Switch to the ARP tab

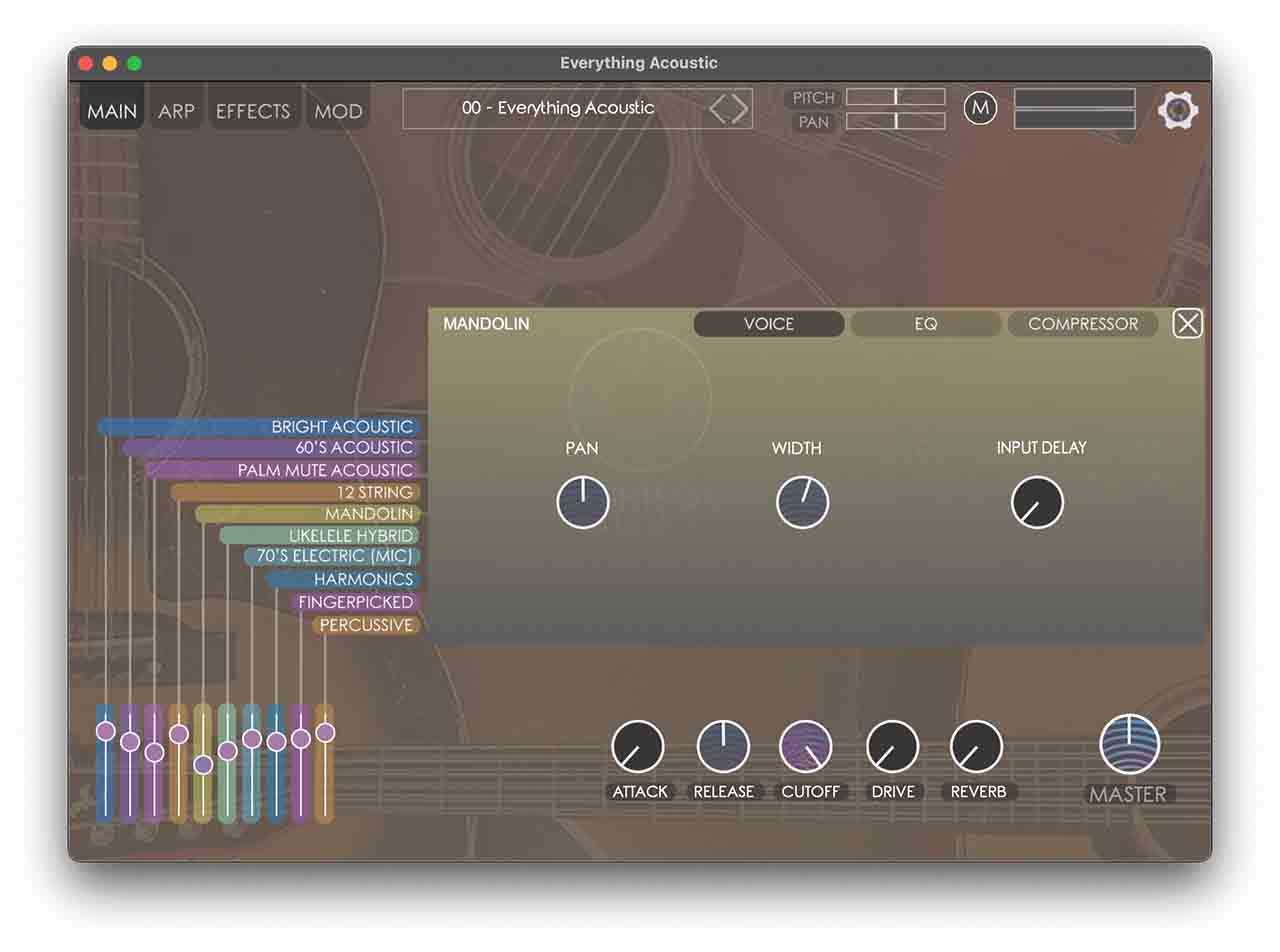pos(176,111)
